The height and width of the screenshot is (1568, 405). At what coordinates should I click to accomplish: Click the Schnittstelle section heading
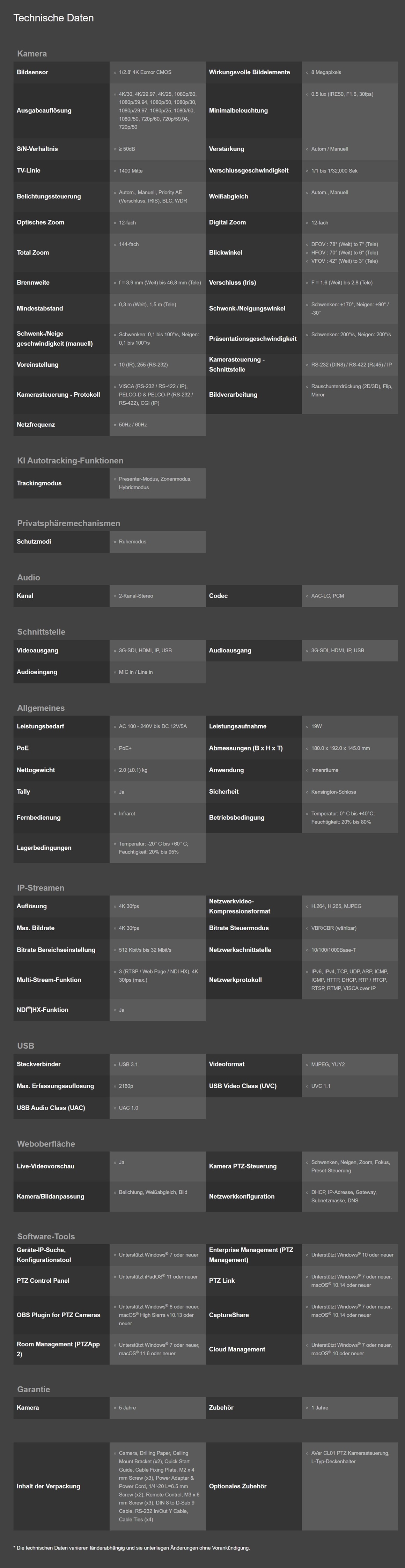[41, 632]
